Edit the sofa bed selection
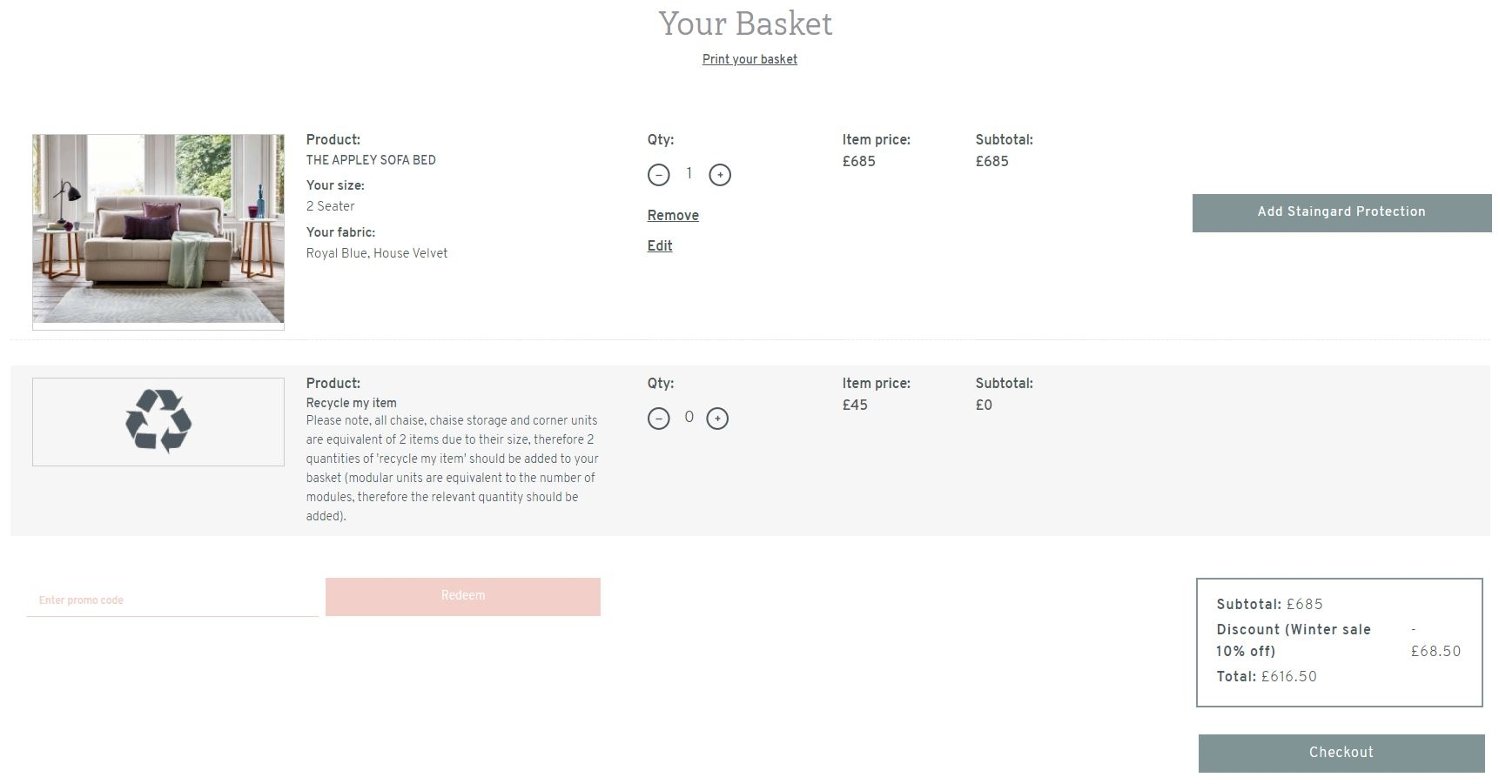 660,246
